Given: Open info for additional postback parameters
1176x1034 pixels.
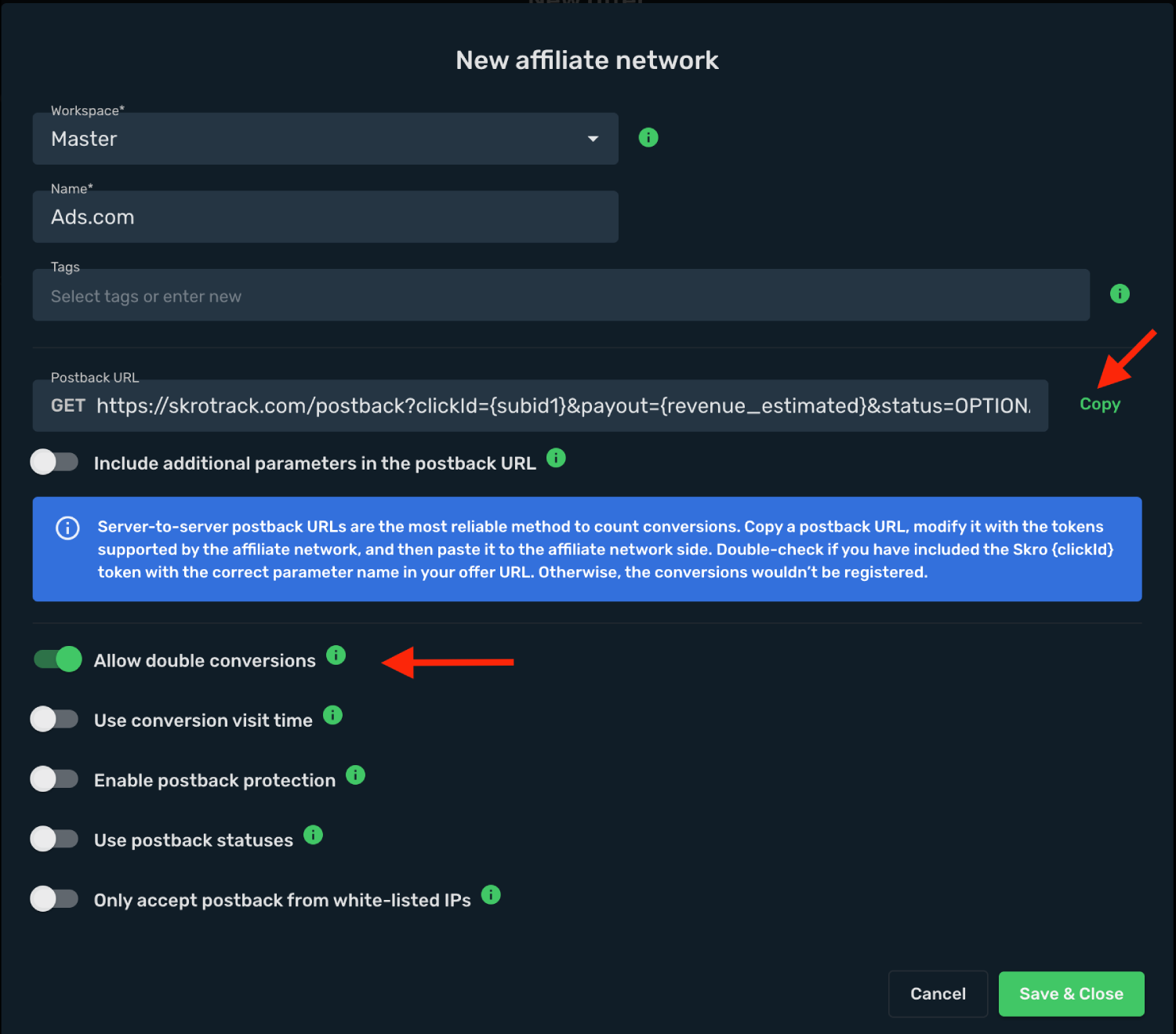Looking at the screenshot, I should pyautogui.click(x=556, y=458).
